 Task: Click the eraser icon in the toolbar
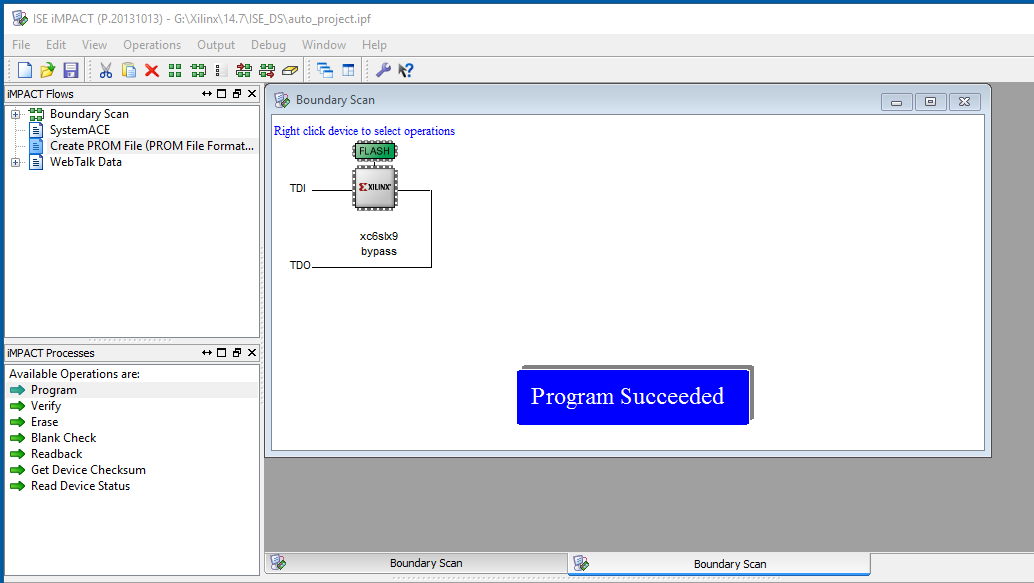[x=290, y=70]
